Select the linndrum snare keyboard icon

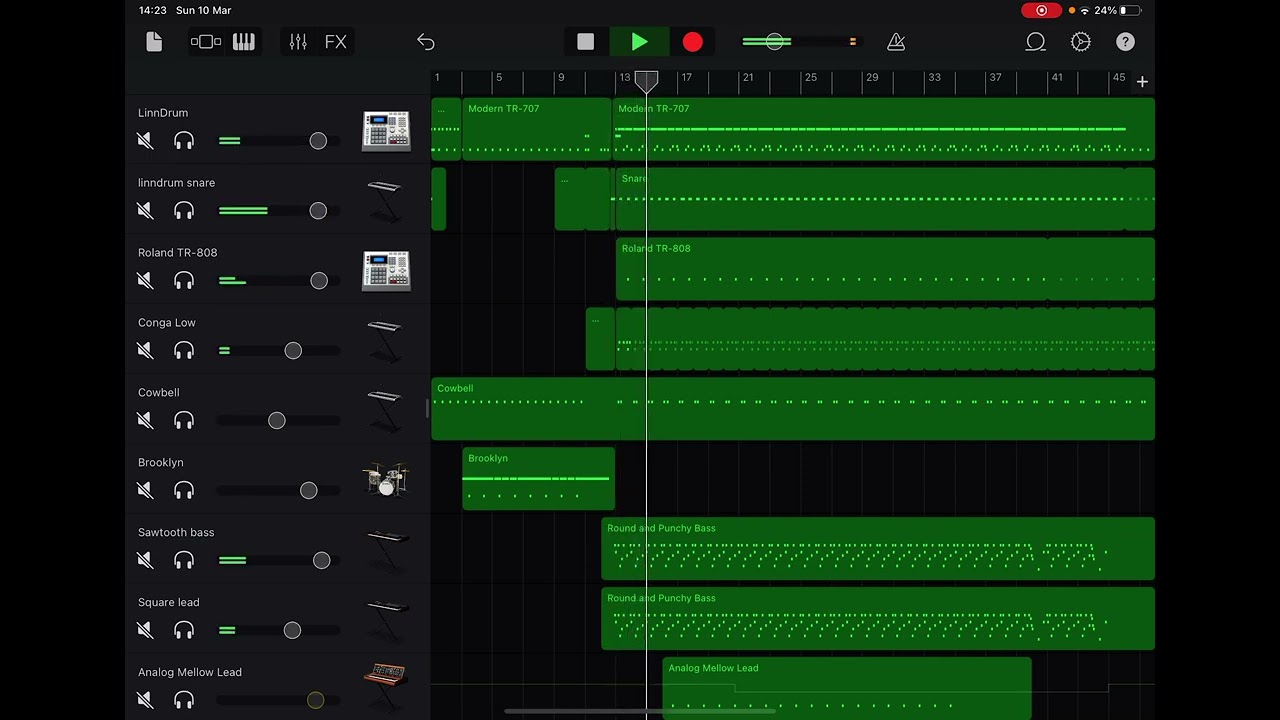coord(385,200)
